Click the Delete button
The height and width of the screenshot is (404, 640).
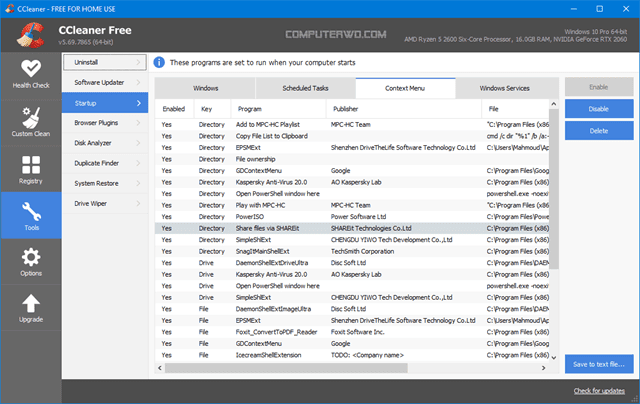pyautogui.click(x=599, y=131)
